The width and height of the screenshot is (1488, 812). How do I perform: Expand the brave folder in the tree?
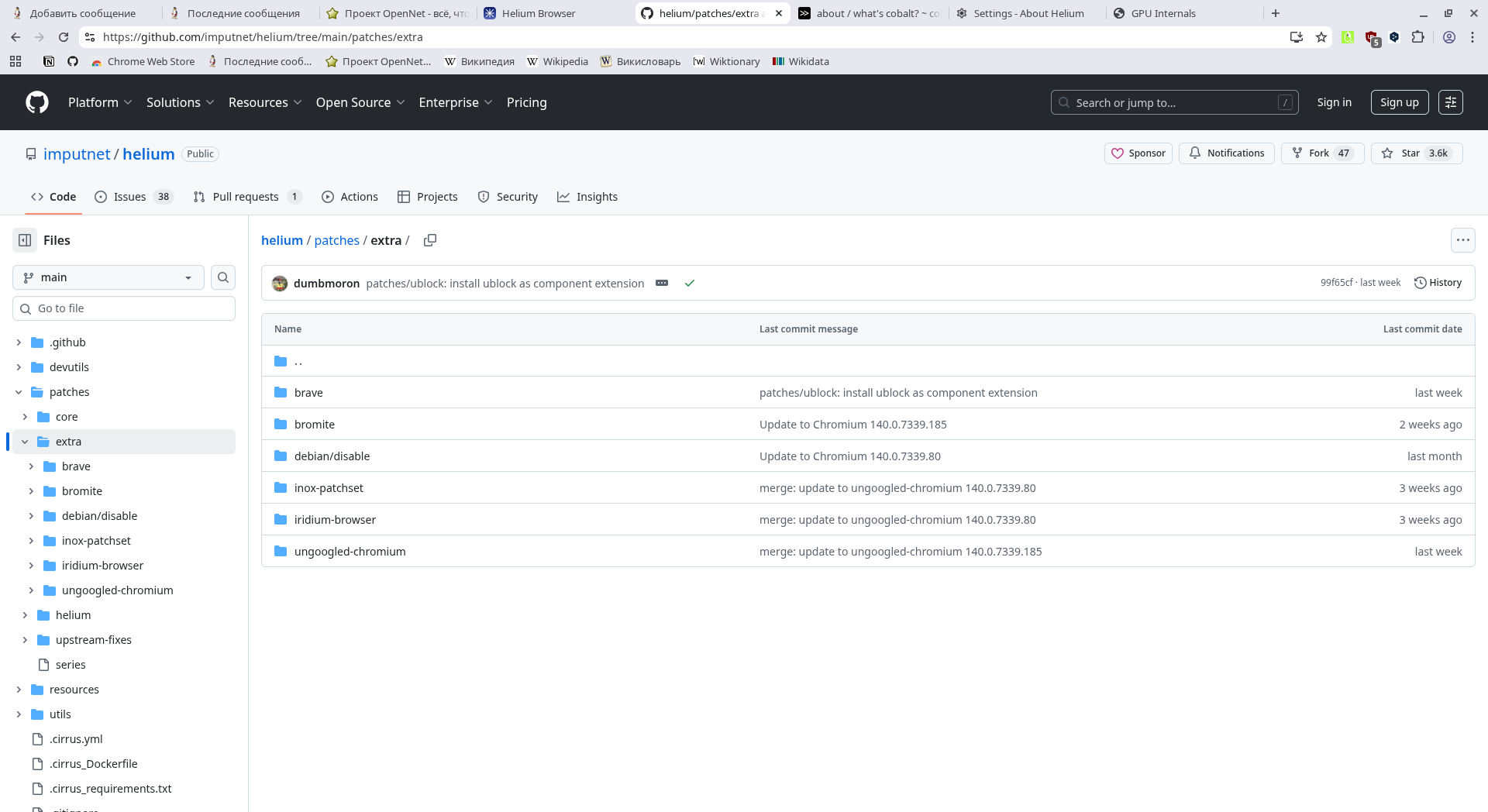tap(31, 466)
